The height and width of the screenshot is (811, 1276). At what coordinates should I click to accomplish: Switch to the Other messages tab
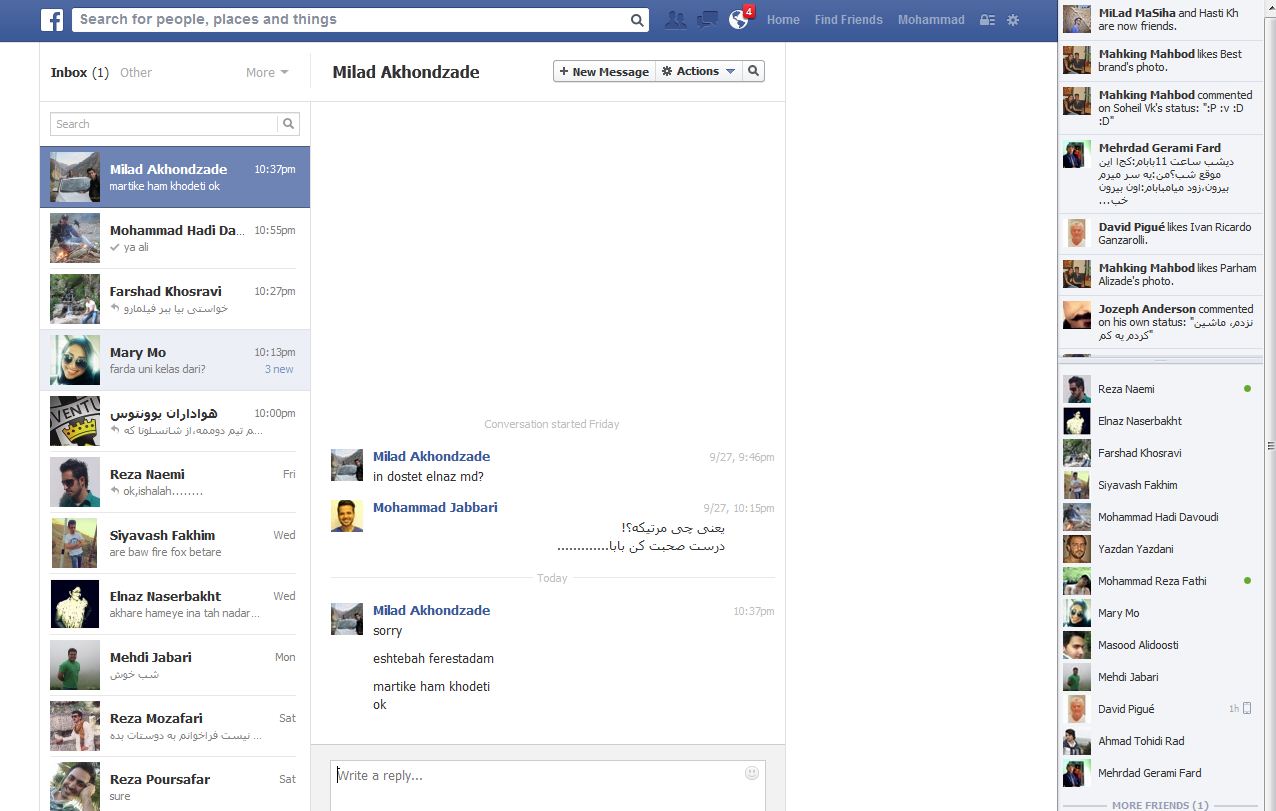(x=136, y=72)
